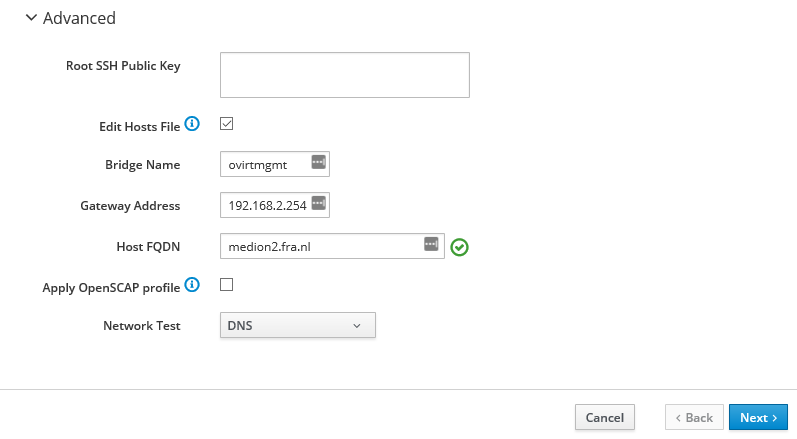
Task: Enable the Apply OpenSCAP profile checkbox
Action: point(226,285)
